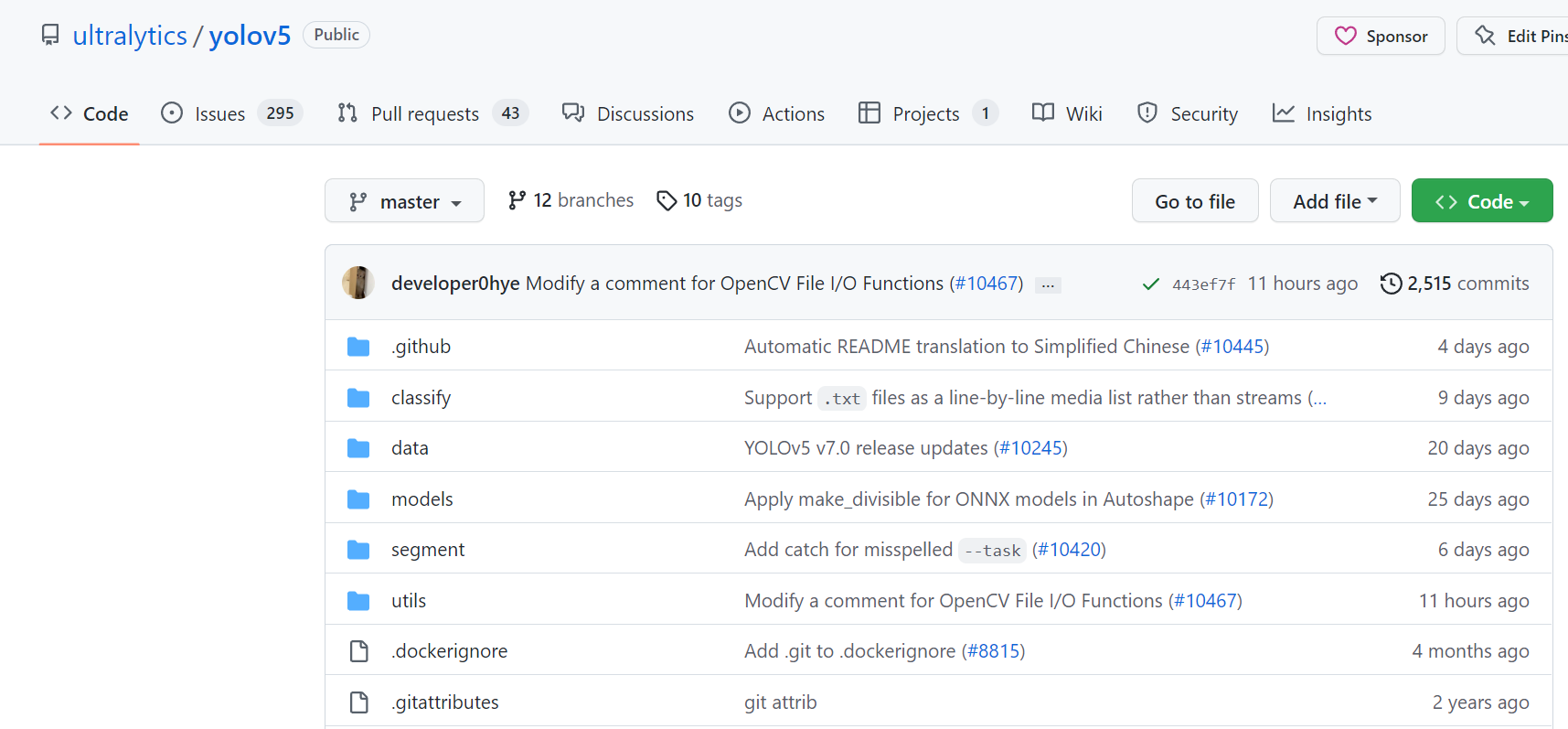
Task: Open the utils folder
Action: click(409, 601)
